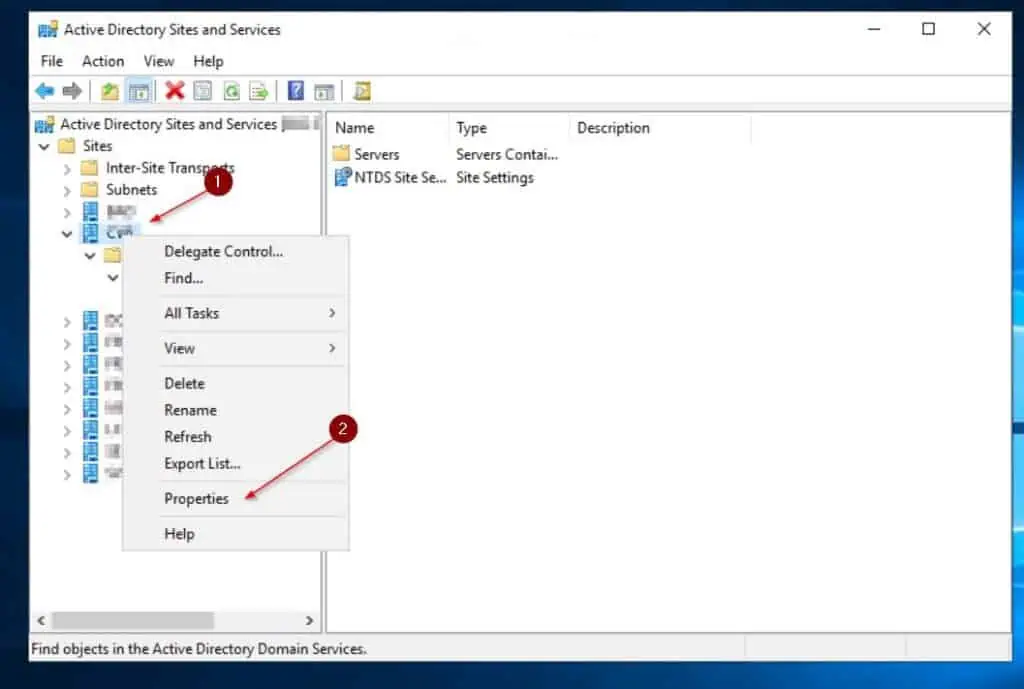
Task: Click the Sites folder icon in the tree
Action: coord(67,146)
